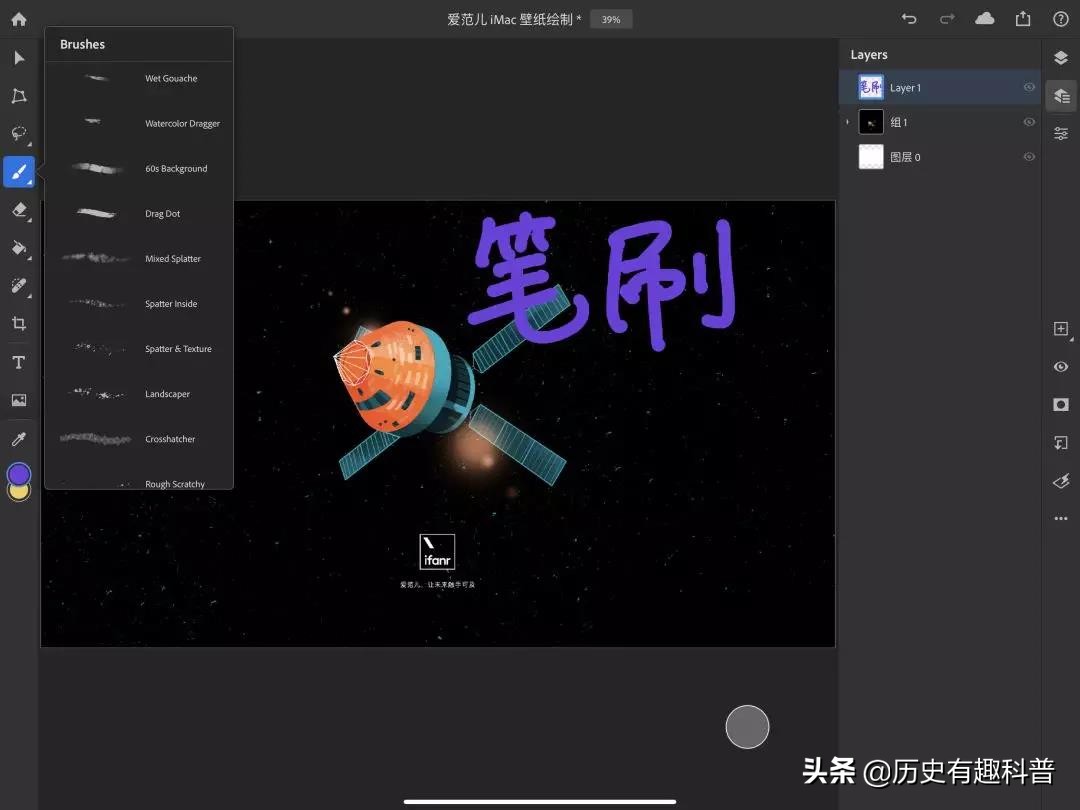Add a new layer
The height and width of the screenshot is (810, 1080).
pos(1060,328)
